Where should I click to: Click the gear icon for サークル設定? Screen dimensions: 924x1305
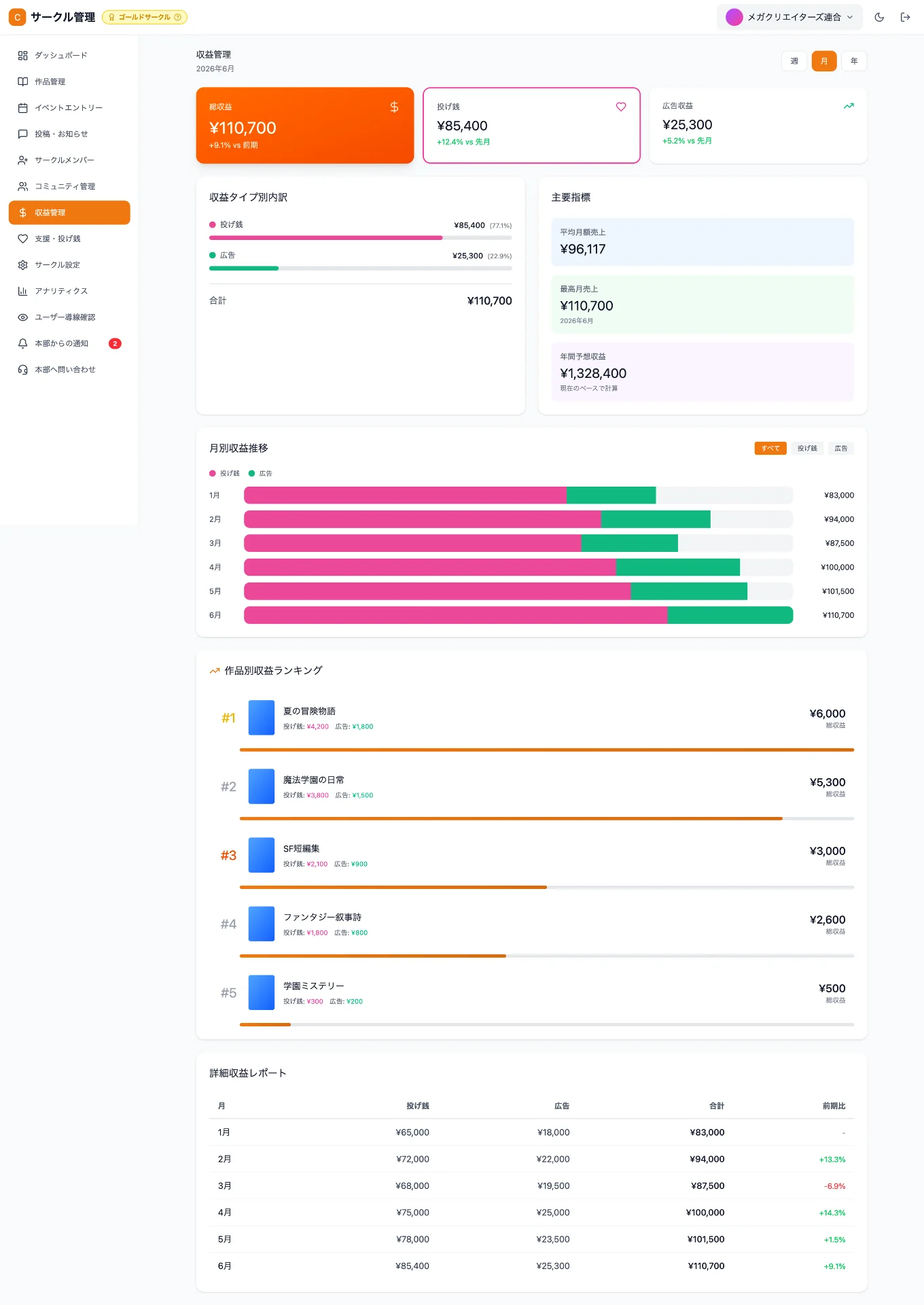click(22, 265)
